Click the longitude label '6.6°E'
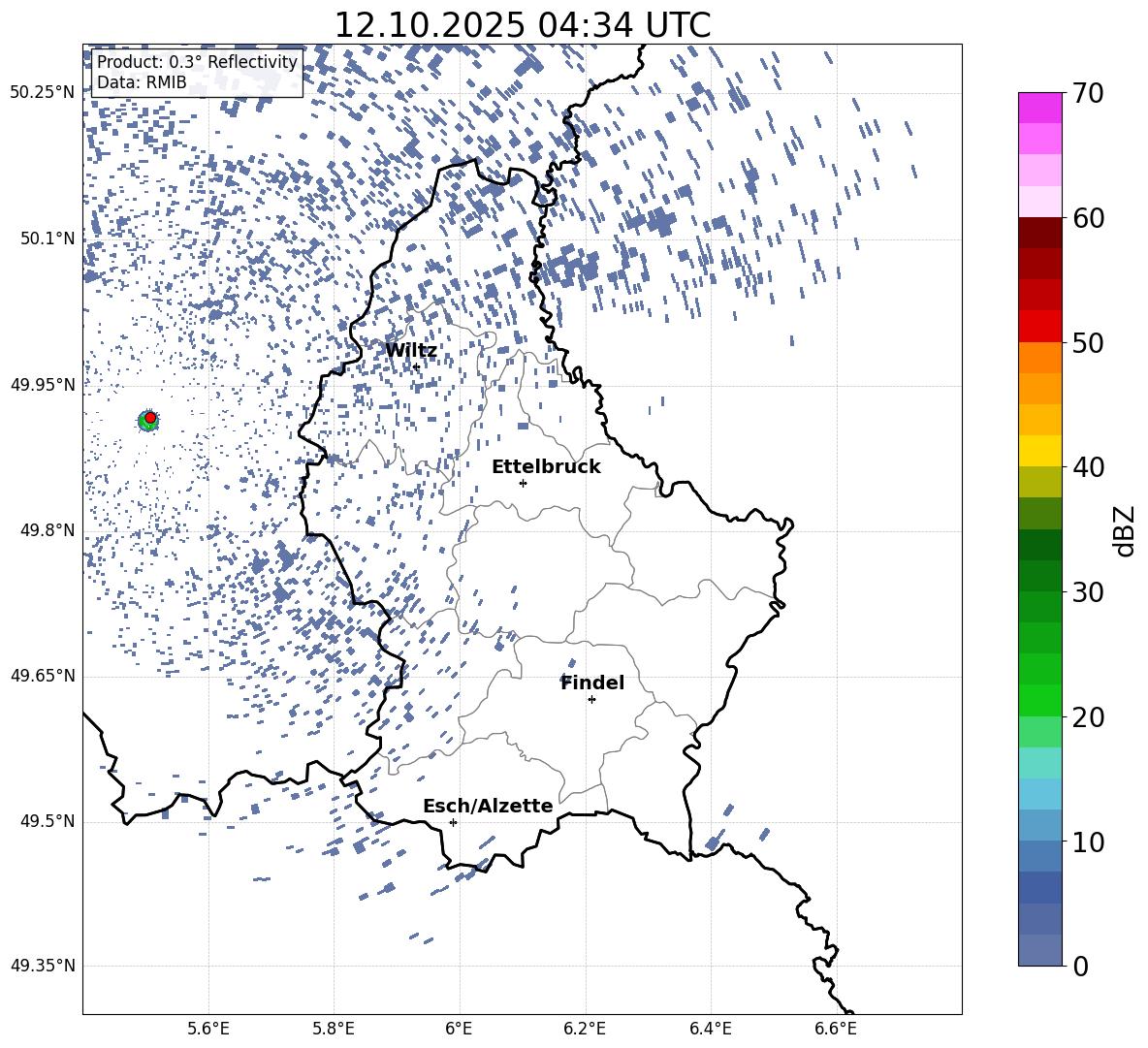This screenshot has width=1148, height=1048. coord(836,1029)
